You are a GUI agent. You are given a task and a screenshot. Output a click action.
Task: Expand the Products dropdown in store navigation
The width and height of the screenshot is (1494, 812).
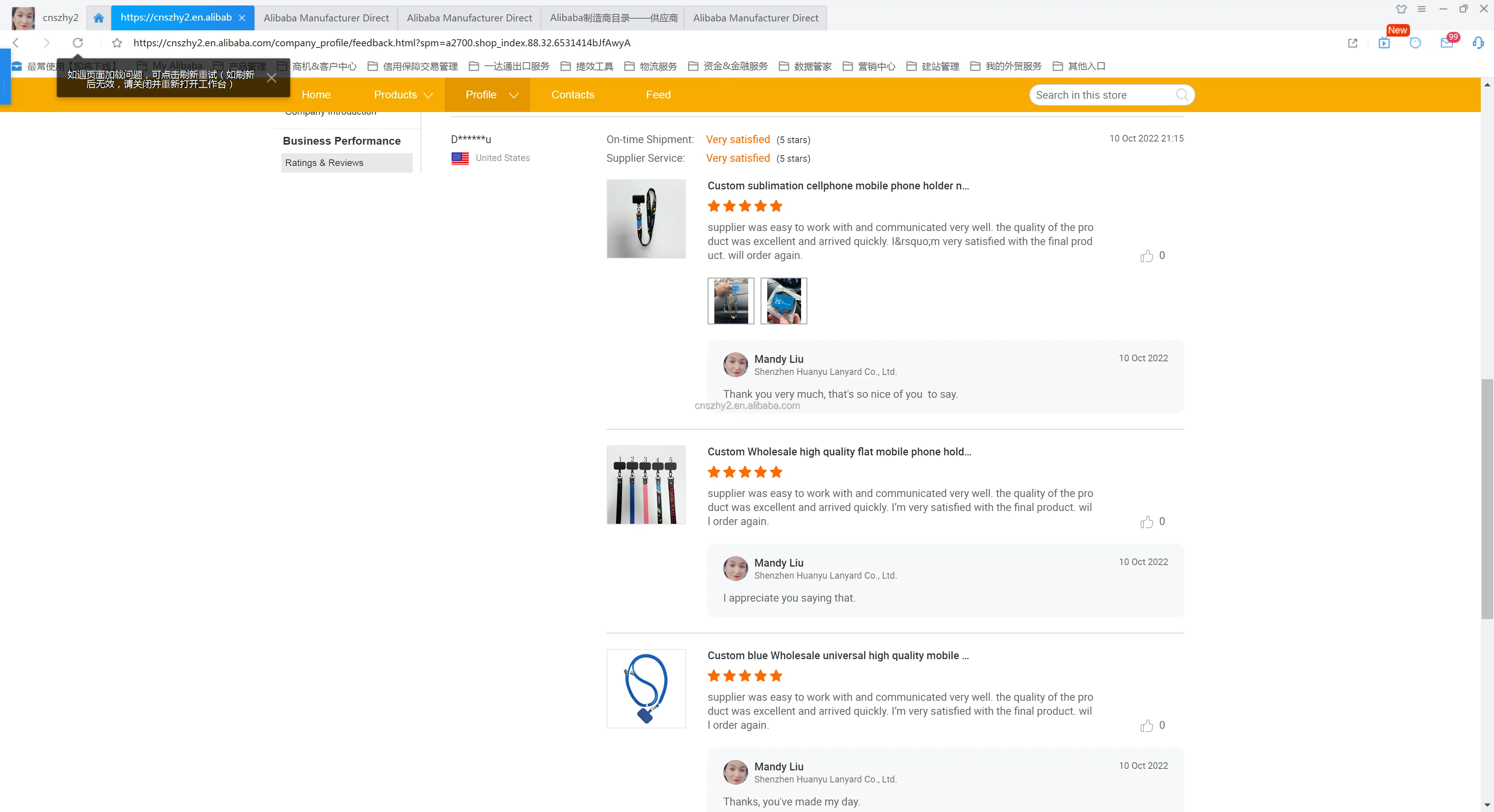pyautogui.click(x=403, y=95)
